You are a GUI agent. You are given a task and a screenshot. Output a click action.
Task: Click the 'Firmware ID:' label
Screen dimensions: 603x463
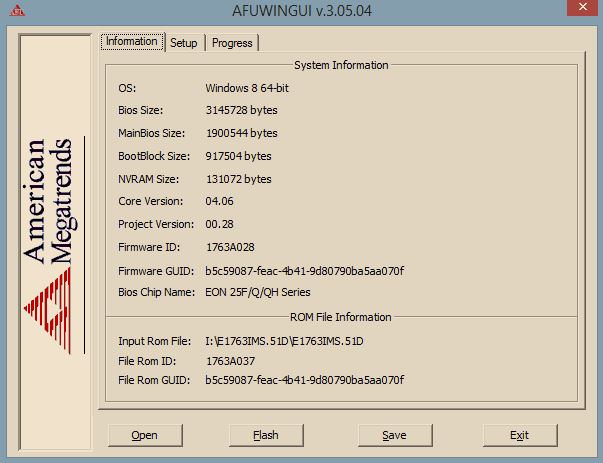pos(149,247)
